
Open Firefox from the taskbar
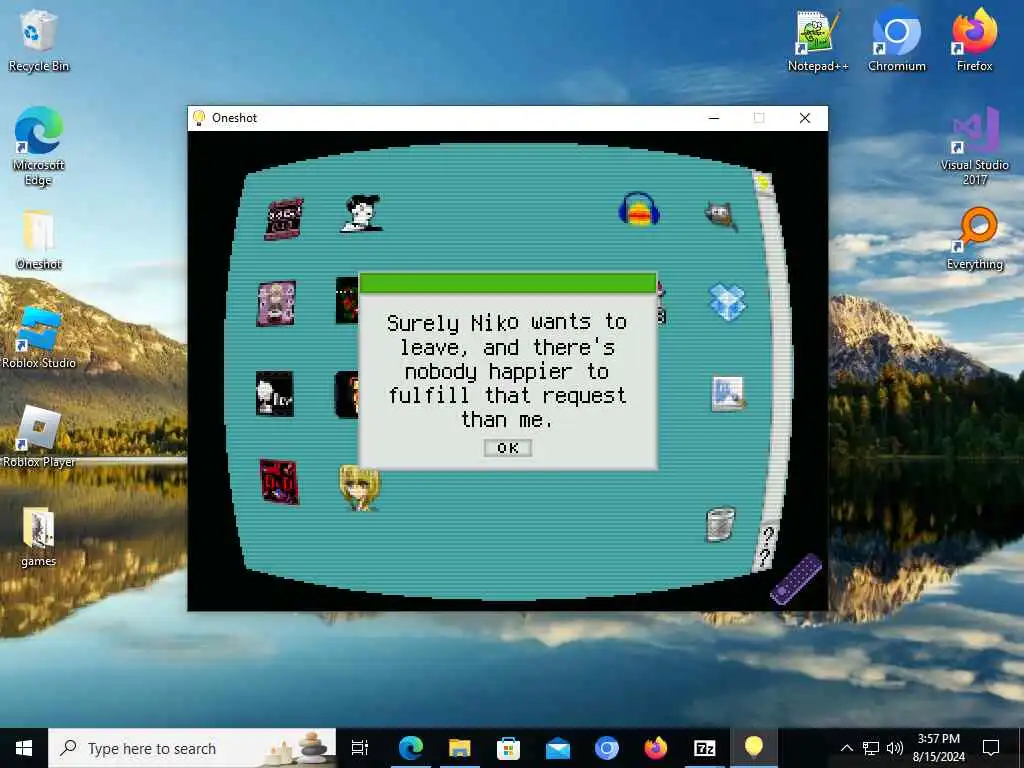point(656,748)
